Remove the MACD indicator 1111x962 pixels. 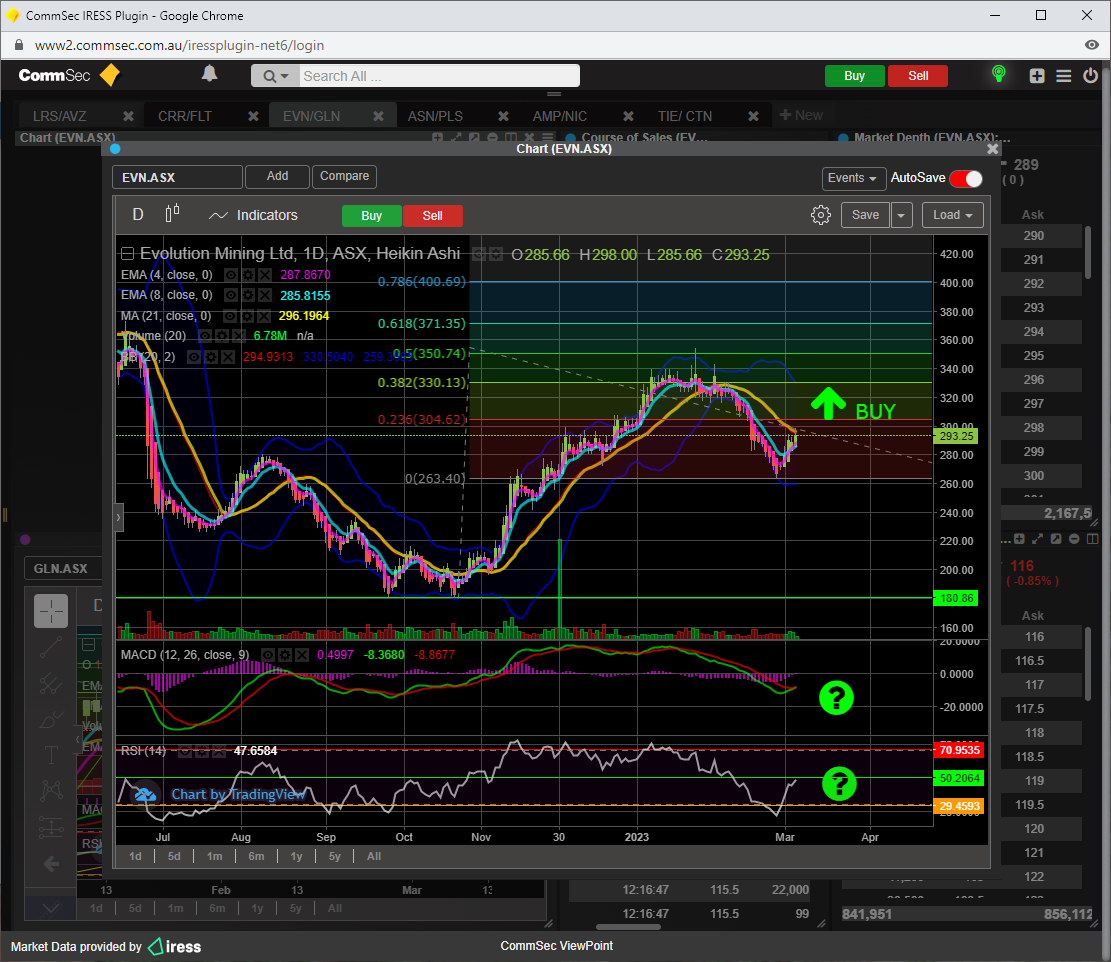pos(302,655)
